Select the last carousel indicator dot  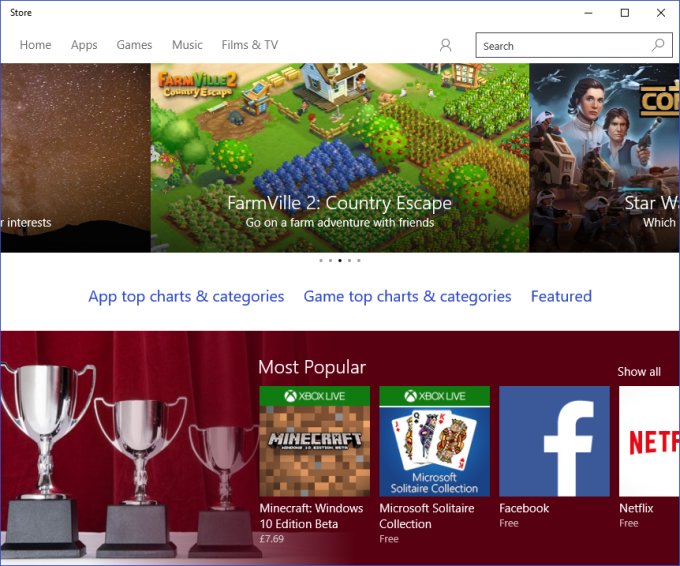coord(359,261)
